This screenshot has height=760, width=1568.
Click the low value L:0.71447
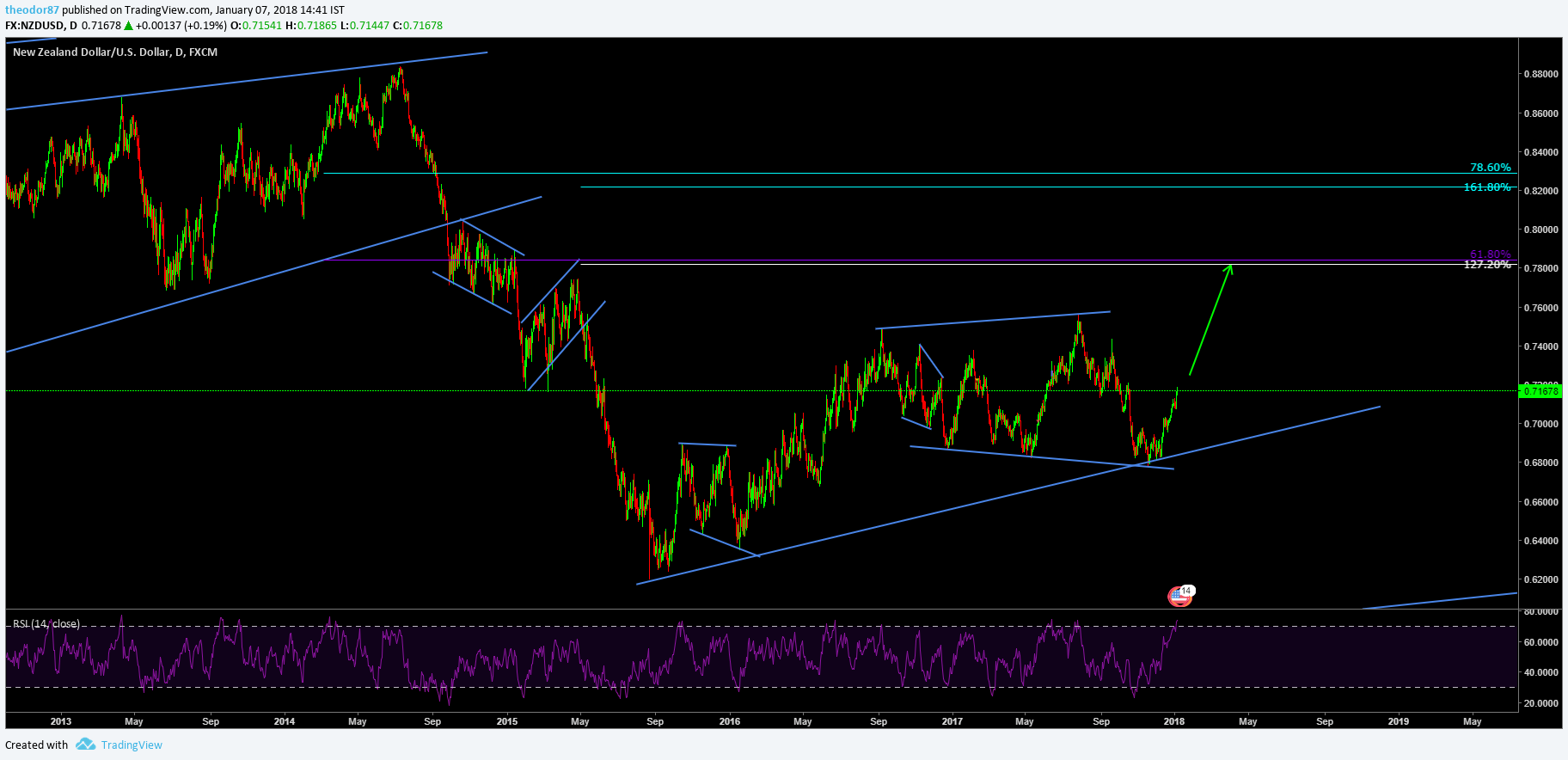[365, 26]
